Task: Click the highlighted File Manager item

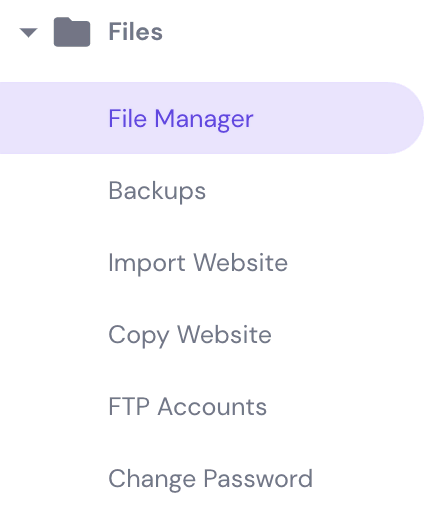Action: 212,118
